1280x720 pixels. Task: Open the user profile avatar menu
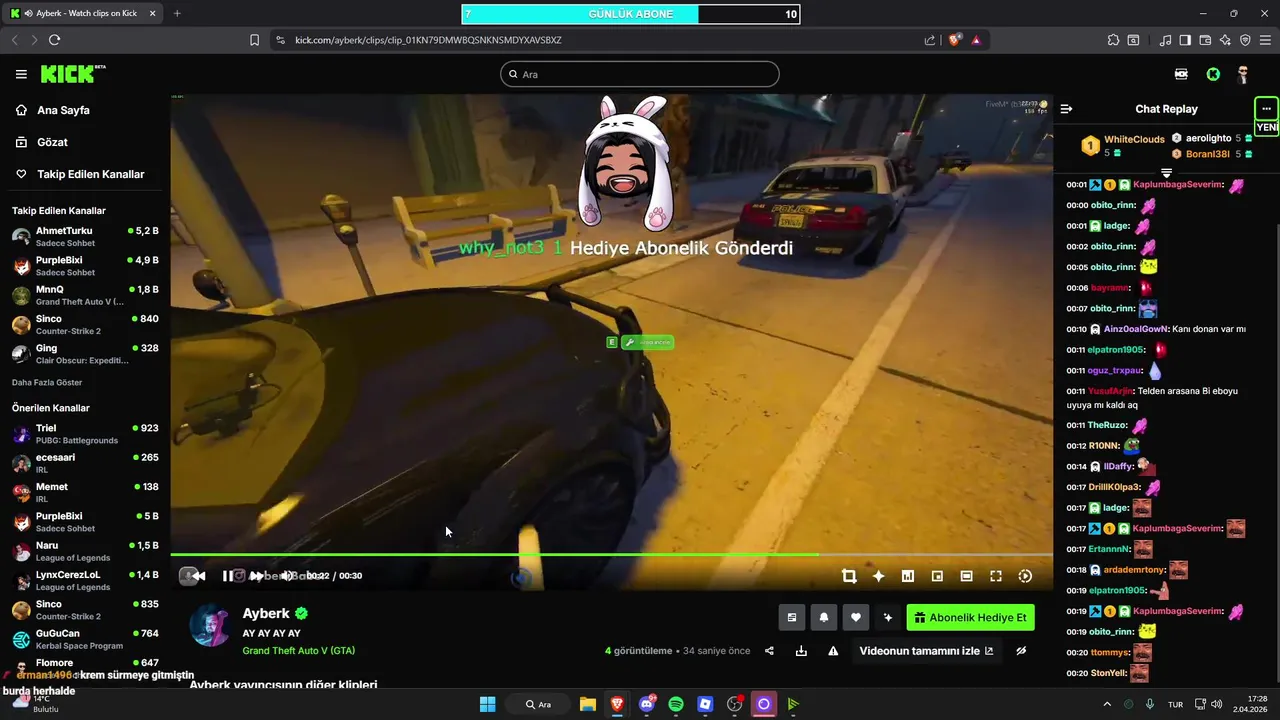tap(1243, 74)
